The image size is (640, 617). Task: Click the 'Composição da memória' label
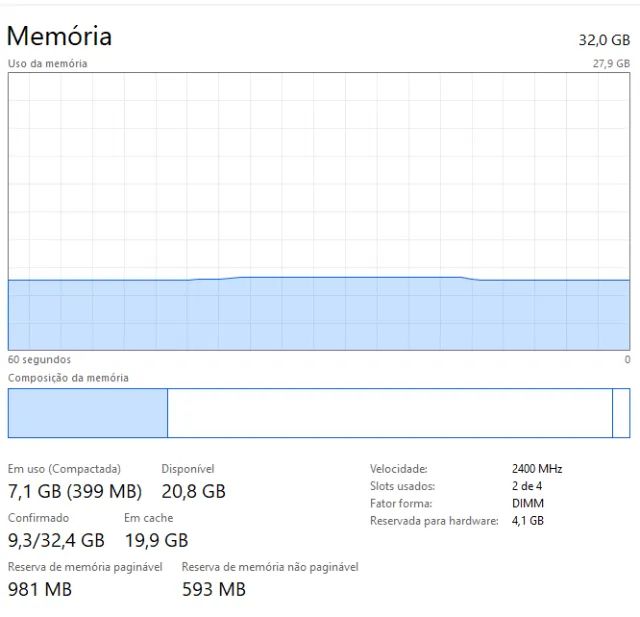pos(68,378)
